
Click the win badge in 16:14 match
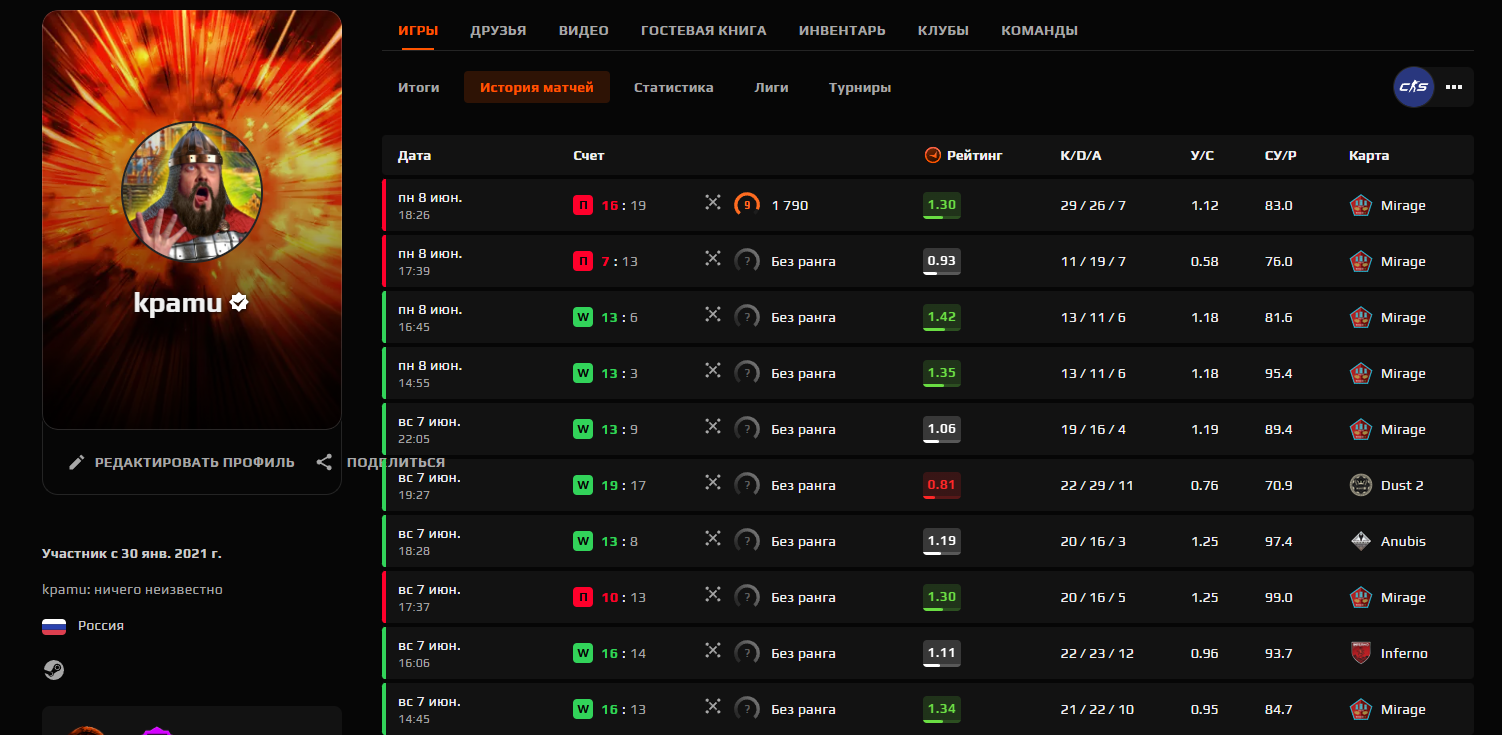[x=583, y=653]
